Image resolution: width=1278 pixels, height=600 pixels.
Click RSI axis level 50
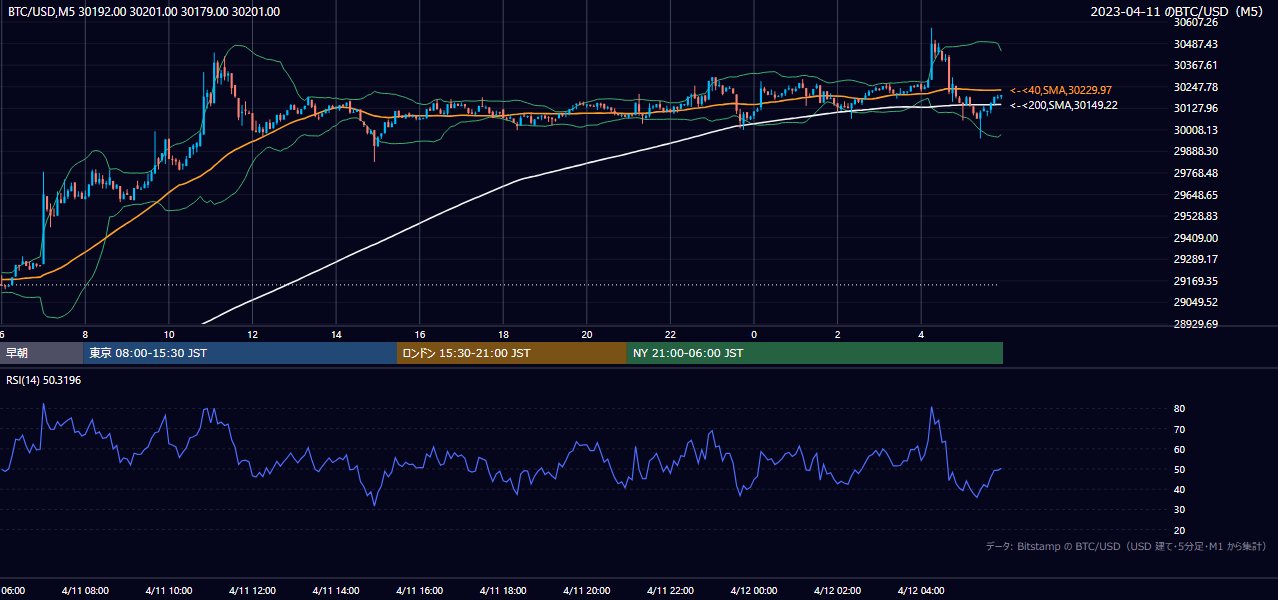click(x=1180, y=469)
